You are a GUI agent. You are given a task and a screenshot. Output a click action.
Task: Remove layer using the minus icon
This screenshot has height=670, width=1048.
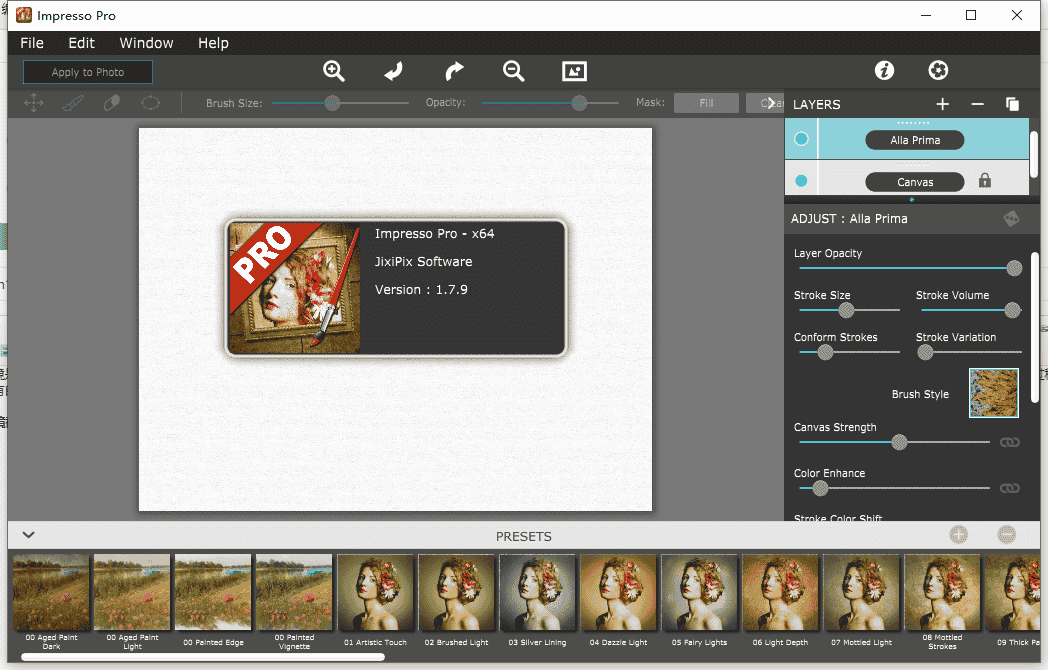[978, 104]
